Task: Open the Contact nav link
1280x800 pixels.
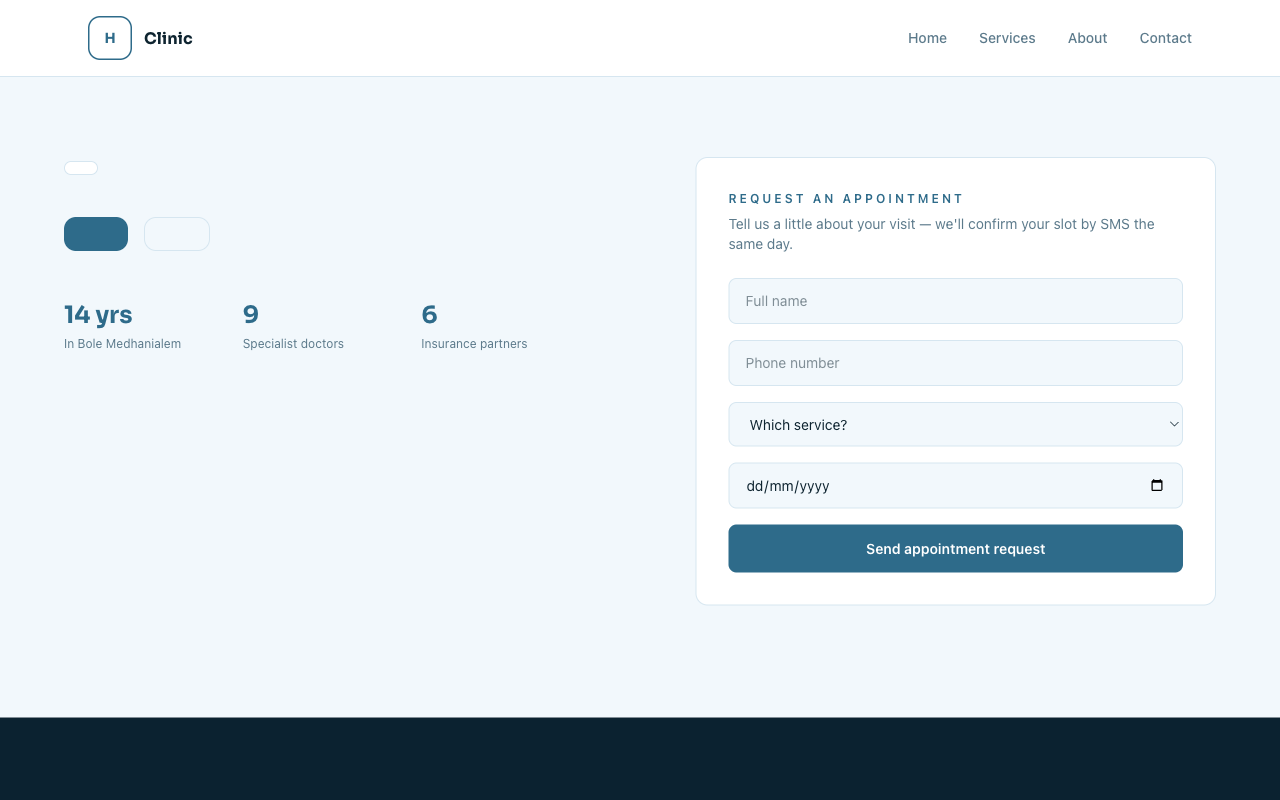Action: (1165, 38)
